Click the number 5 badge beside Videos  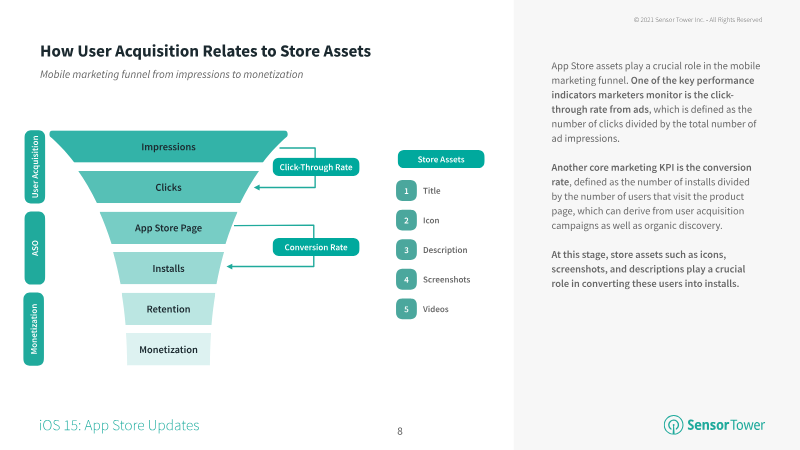[406, 309]
